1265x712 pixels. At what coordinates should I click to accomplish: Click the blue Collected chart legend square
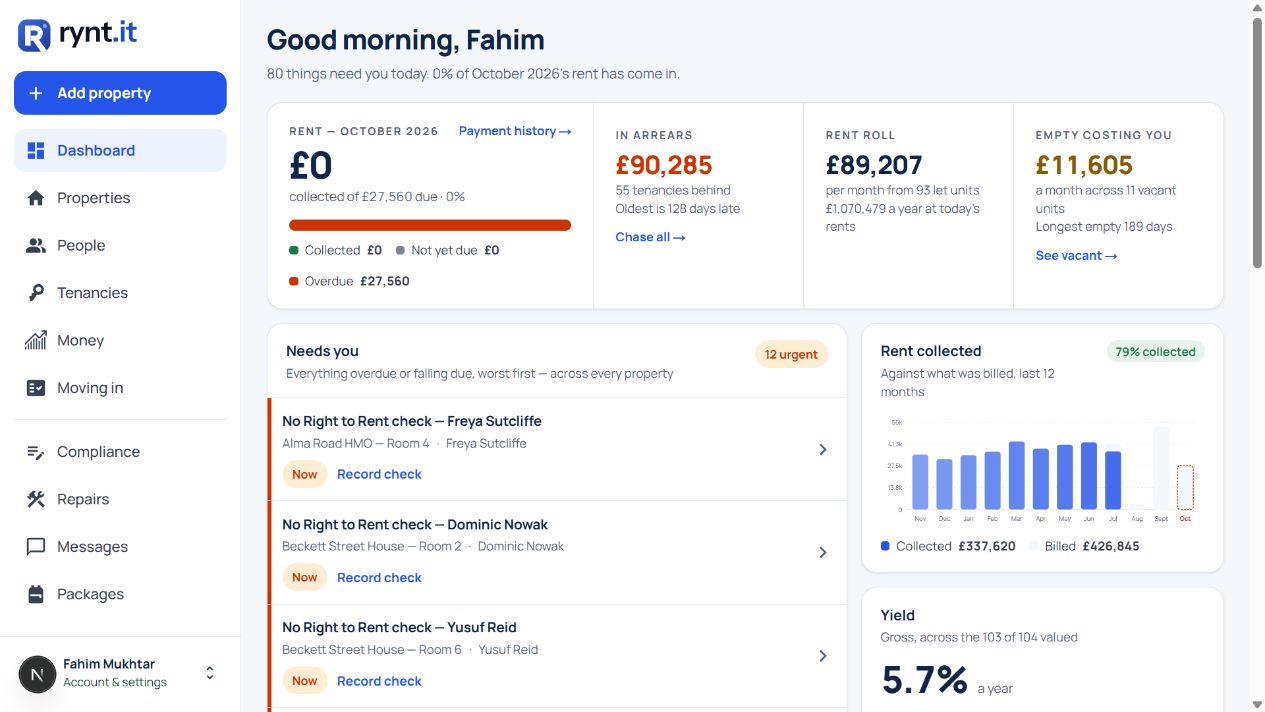[885, 546]
